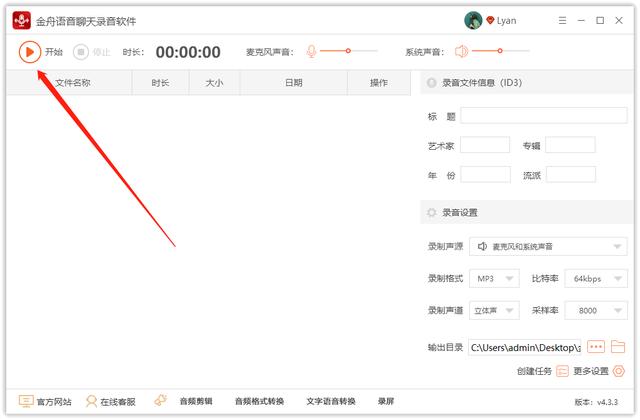Sort by 大小 column header

[x=214, y=83]
